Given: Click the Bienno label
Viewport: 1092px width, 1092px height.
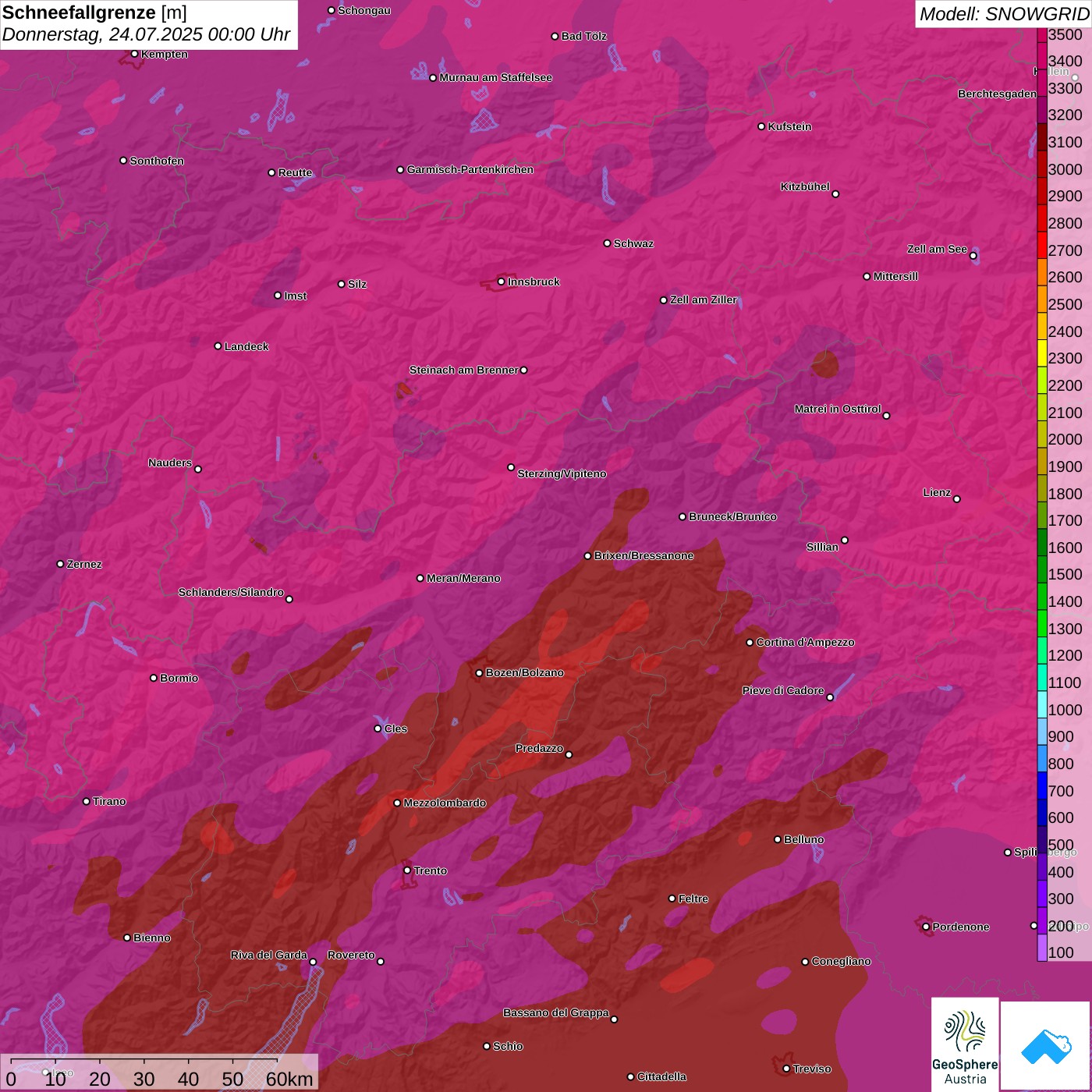Looking at the screenshot, I should coord(151,938).
